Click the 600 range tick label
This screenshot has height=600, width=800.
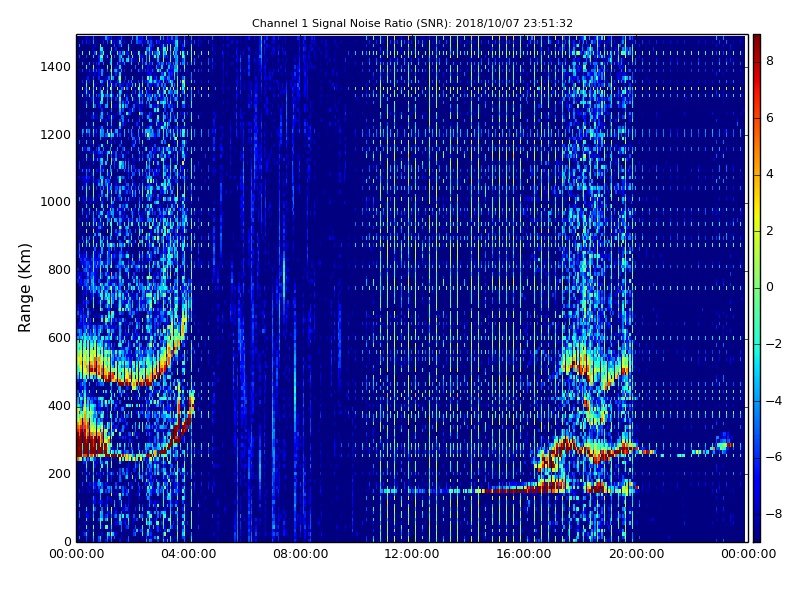pos(59,338)
